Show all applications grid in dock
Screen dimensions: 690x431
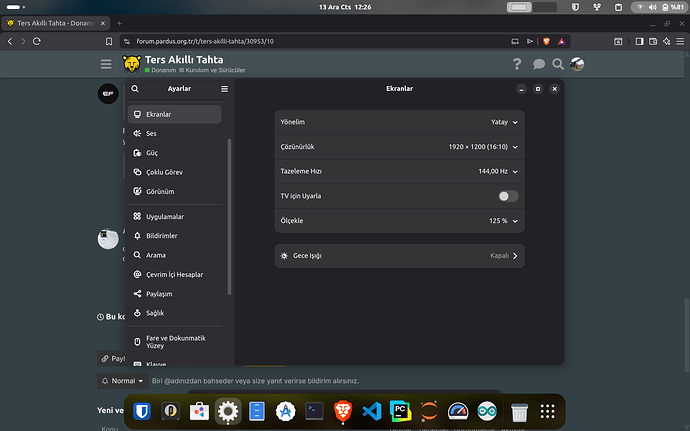(547, 410)
